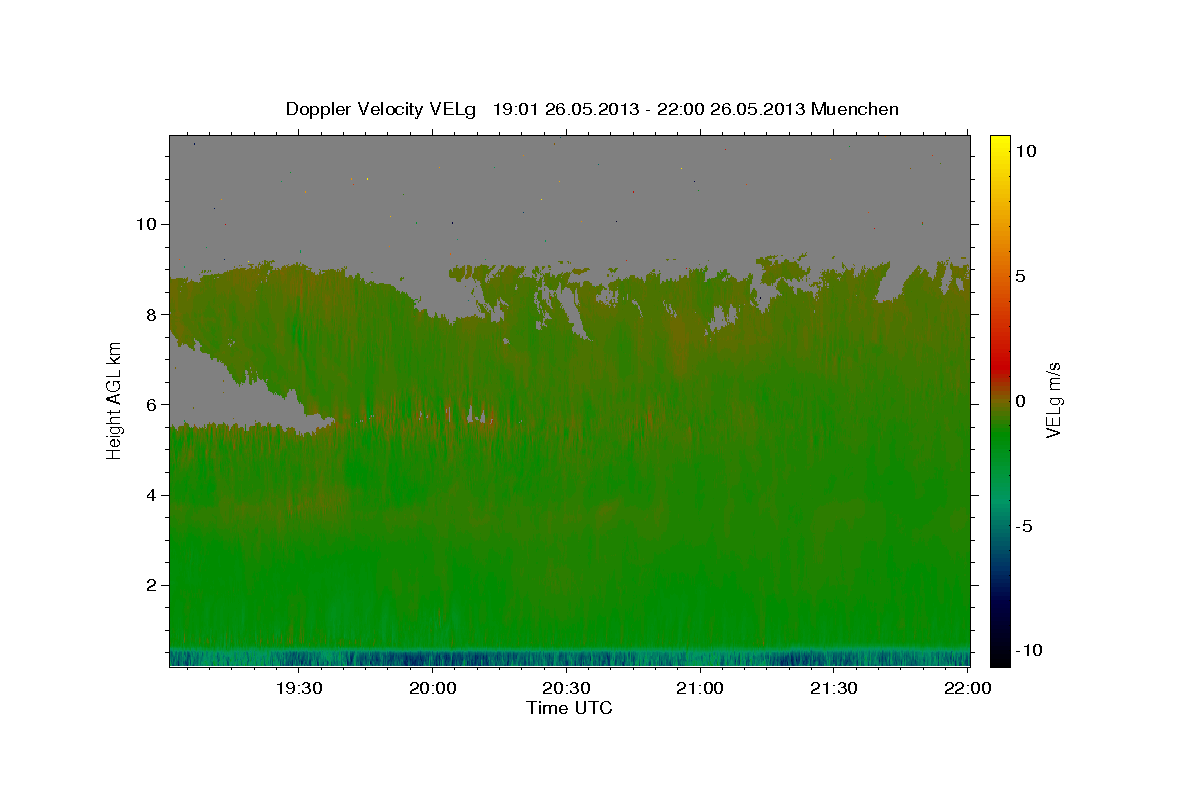Select the '19:30' time axis label
The width and height of the screenshot is (1200, 800).
(x=298, y=688)
